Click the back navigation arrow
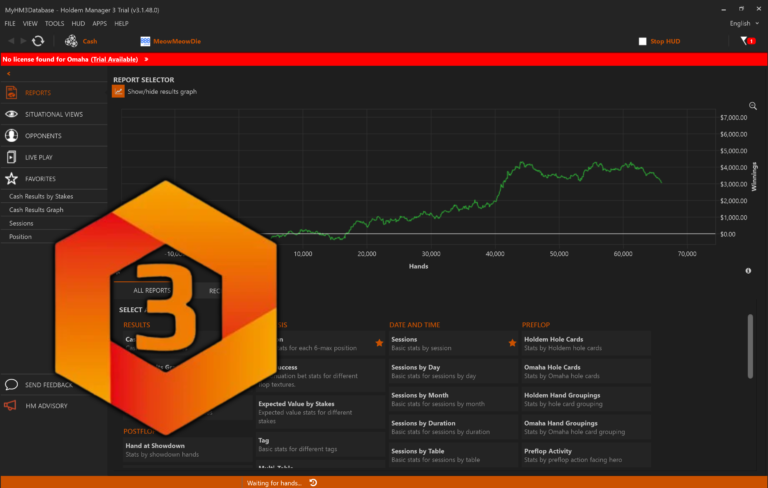768x488 pixels. point(11,41)
